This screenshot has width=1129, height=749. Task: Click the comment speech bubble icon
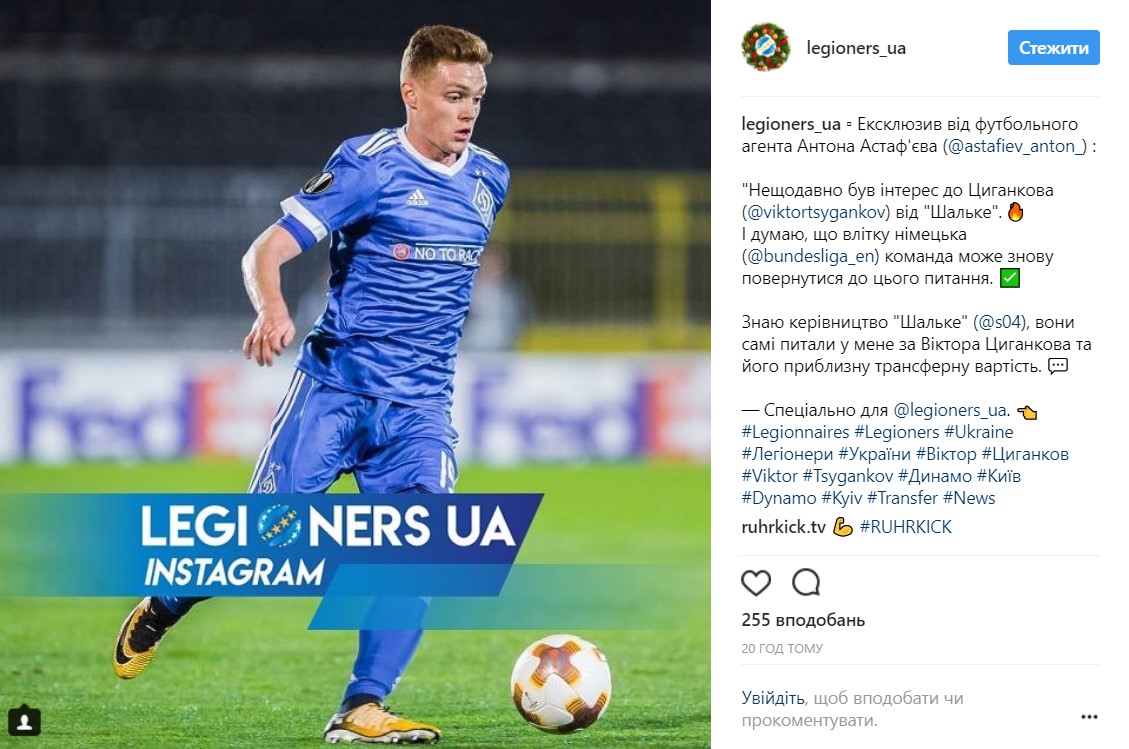click(x=806, y=583)
